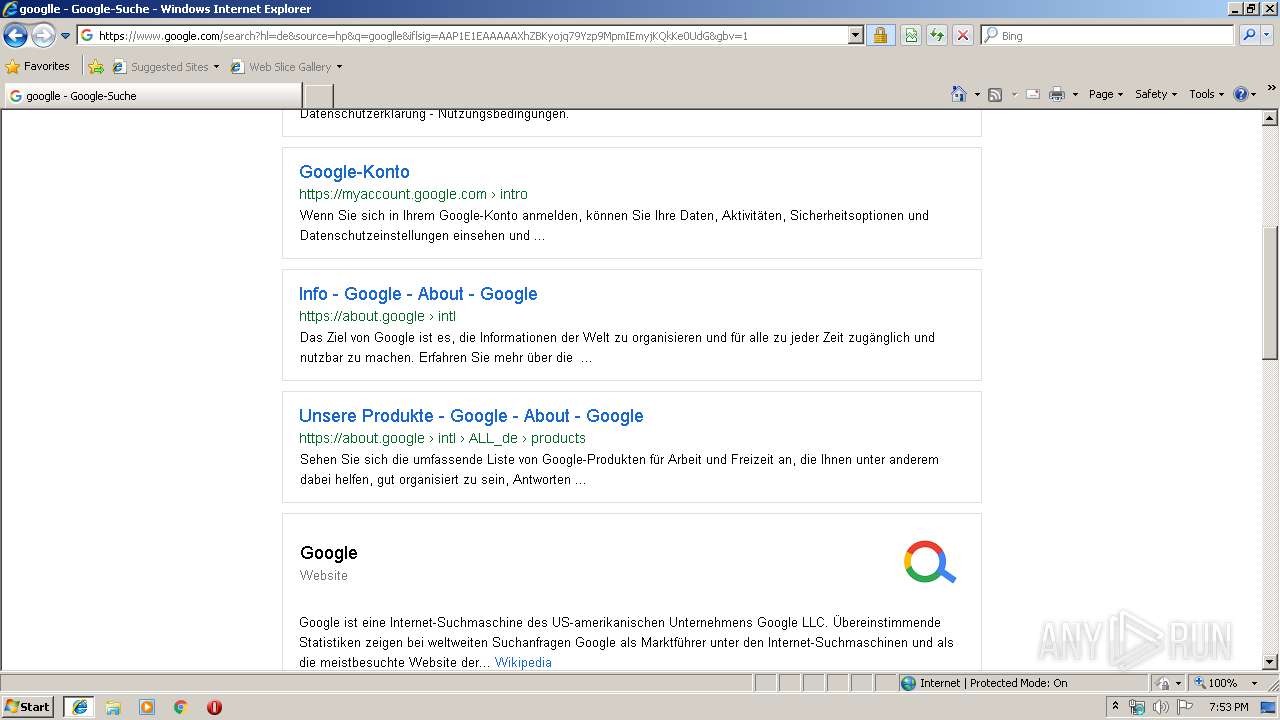Image resolution: width=1280 pixels, height=720 pixels.
Task: Open the Tools menu
Action: 1207,94
